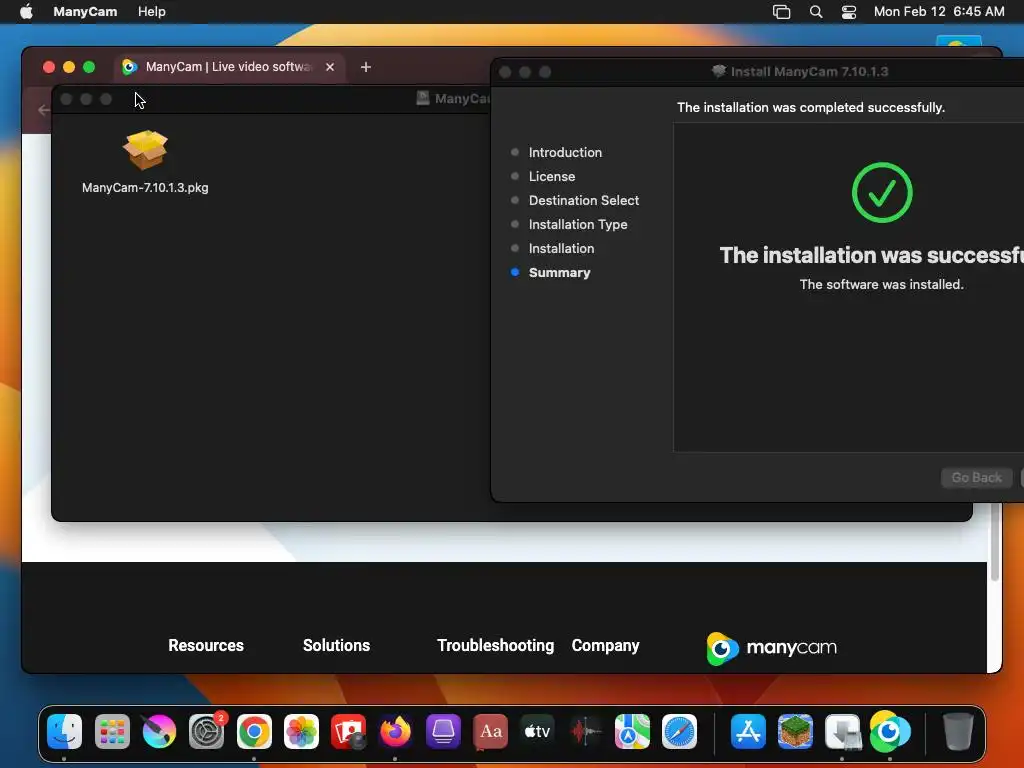Click the 'Install ManyCam 7.10.1.3' window title
1024x768 pixels.
809,72
